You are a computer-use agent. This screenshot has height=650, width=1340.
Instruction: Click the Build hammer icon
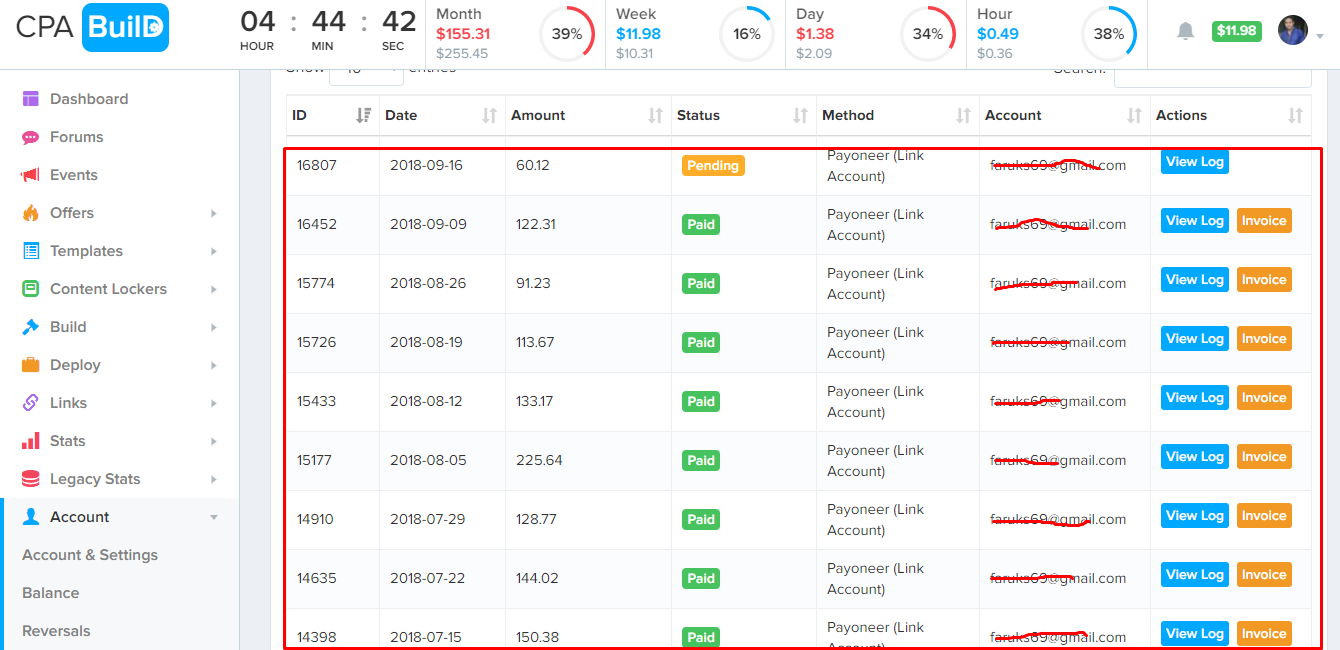[31, 327]
